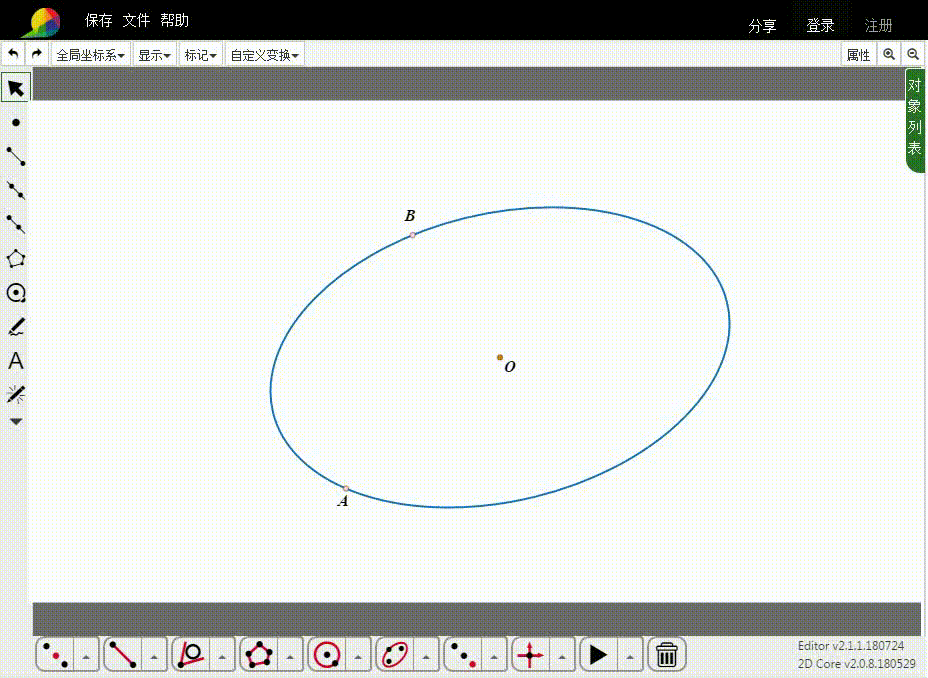Select the bottom transform points tool

click(463, 655)
